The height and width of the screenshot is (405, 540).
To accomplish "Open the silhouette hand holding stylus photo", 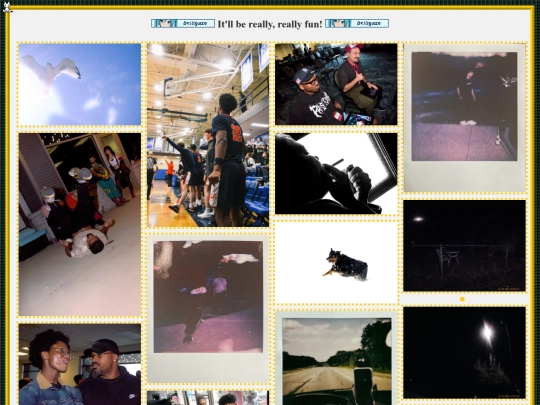I will click(336, 174).
